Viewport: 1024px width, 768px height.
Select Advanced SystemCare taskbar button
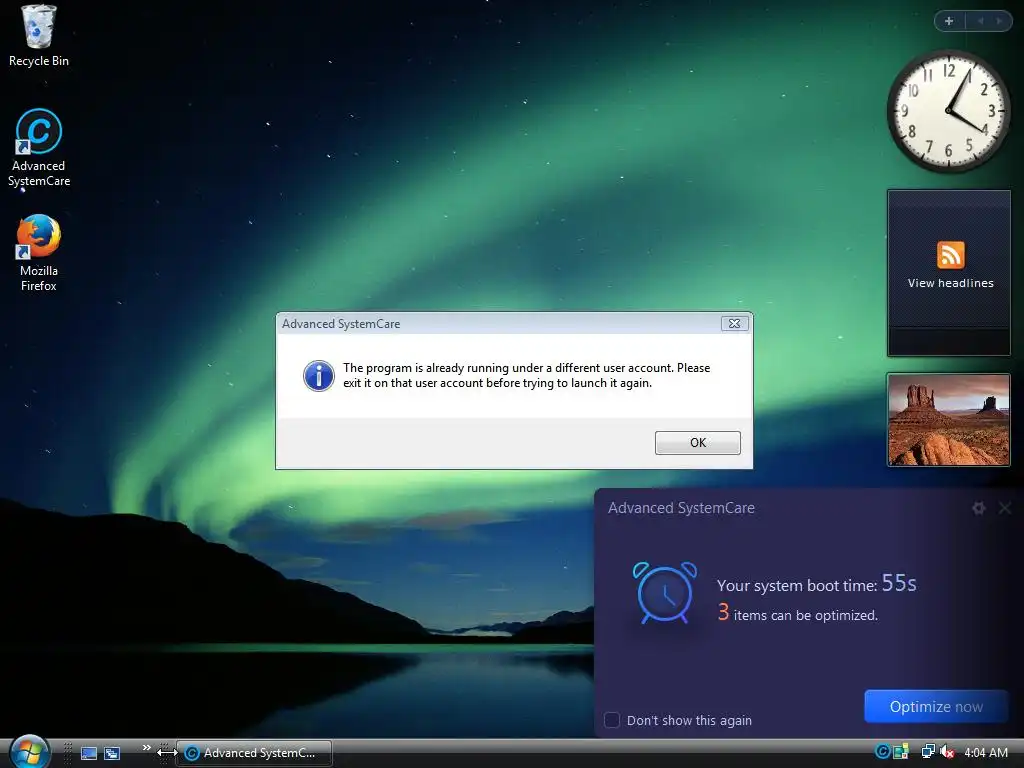pyautogui.click(x=255, y=753)
